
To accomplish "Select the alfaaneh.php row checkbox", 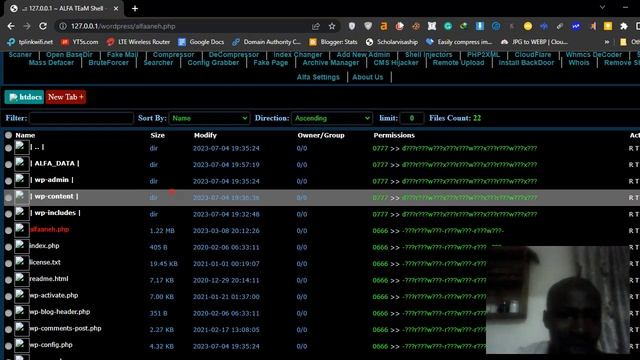I will tap(8, 231).
